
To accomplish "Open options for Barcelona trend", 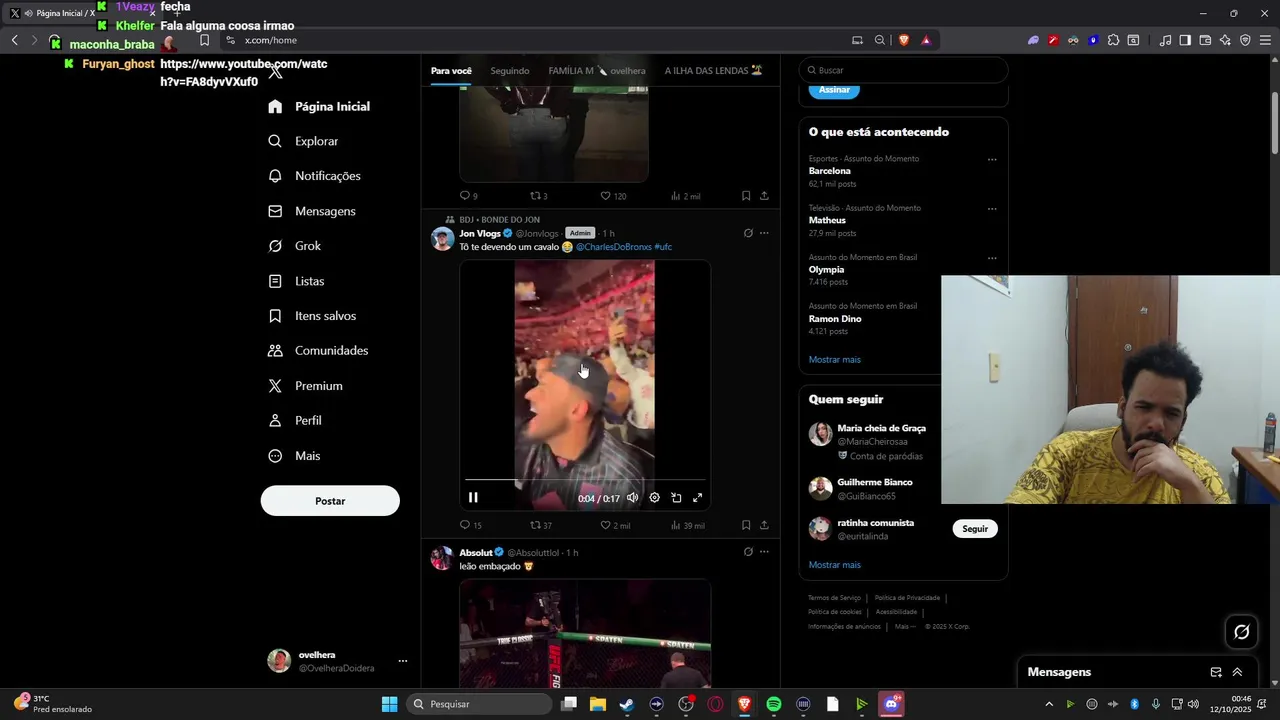I will [992, 159].
